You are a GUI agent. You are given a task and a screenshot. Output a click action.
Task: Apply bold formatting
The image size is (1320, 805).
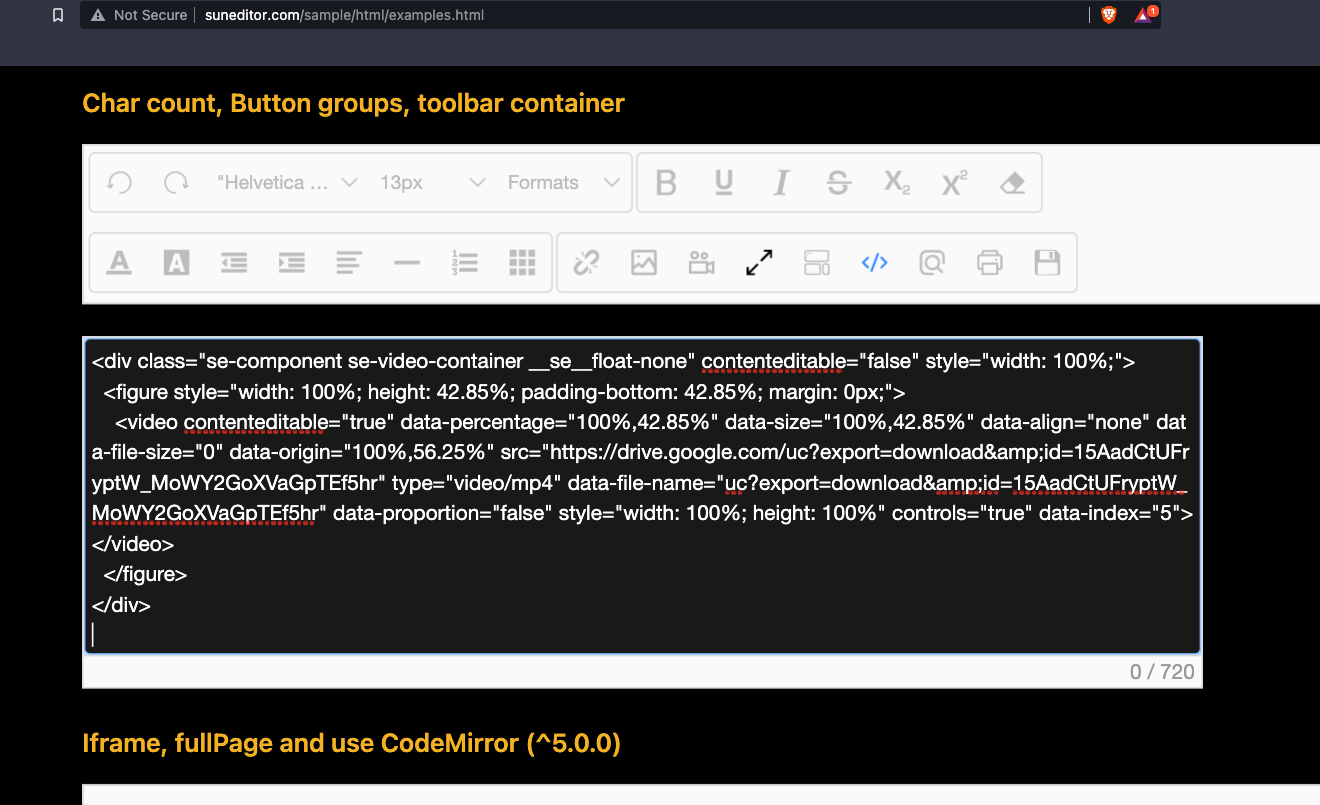point(665,182)
